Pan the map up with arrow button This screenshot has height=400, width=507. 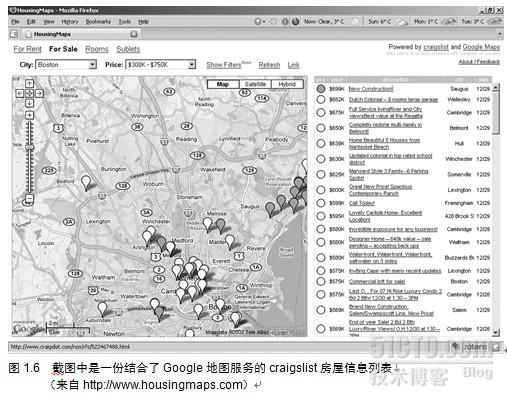click(29, 84)
